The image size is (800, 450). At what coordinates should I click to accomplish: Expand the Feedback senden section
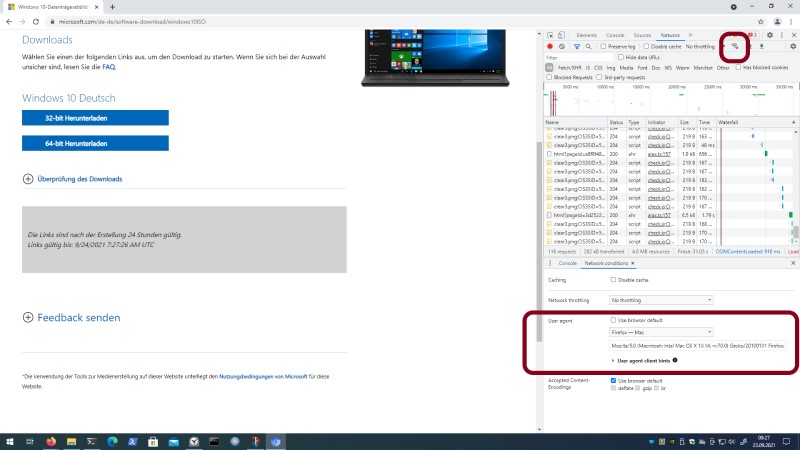coord(71,318)
